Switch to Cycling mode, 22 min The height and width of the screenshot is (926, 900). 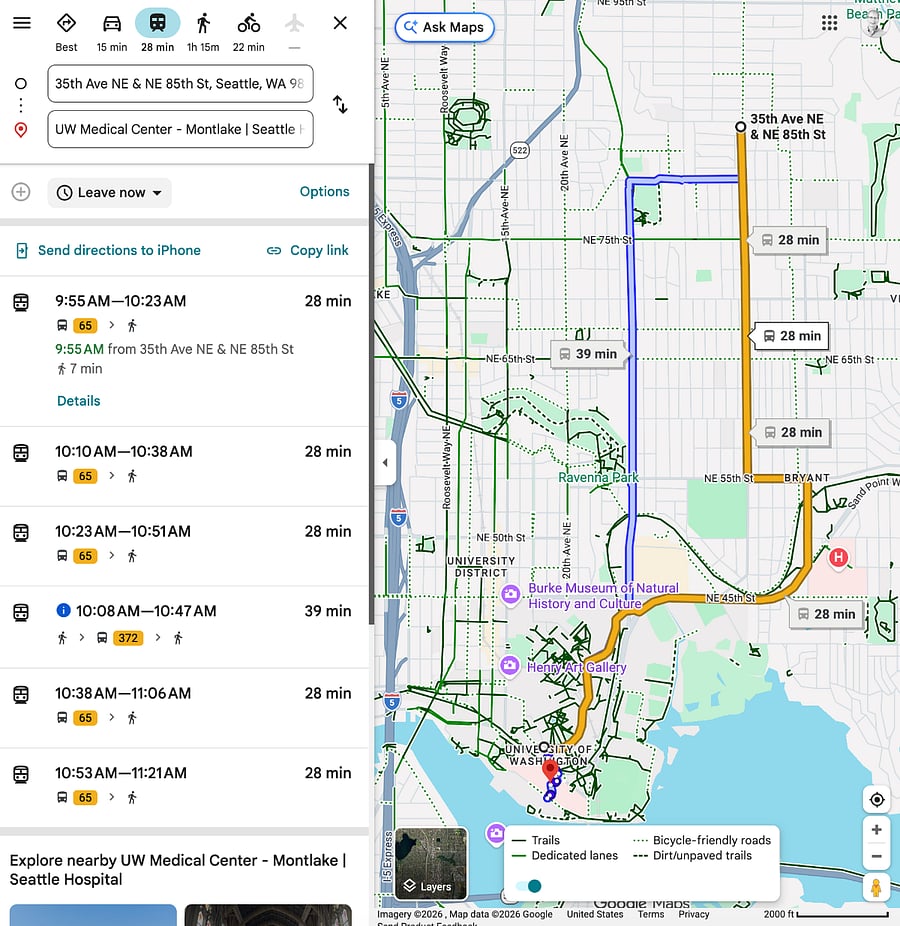249,32
